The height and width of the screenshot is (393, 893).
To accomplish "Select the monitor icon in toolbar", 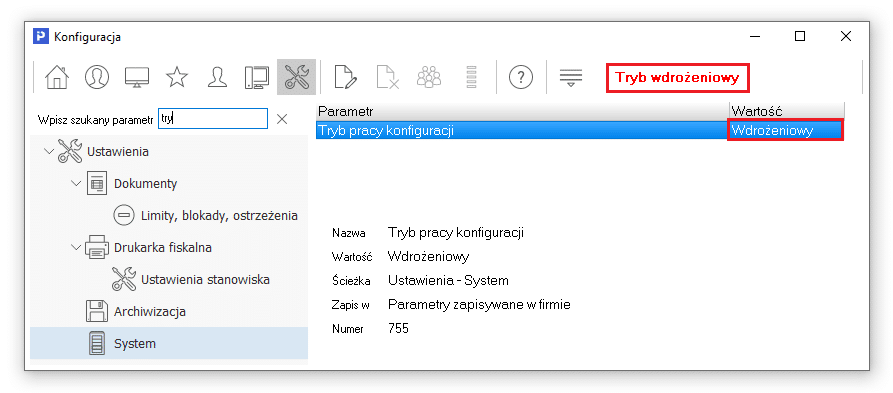I will point(137,77).
